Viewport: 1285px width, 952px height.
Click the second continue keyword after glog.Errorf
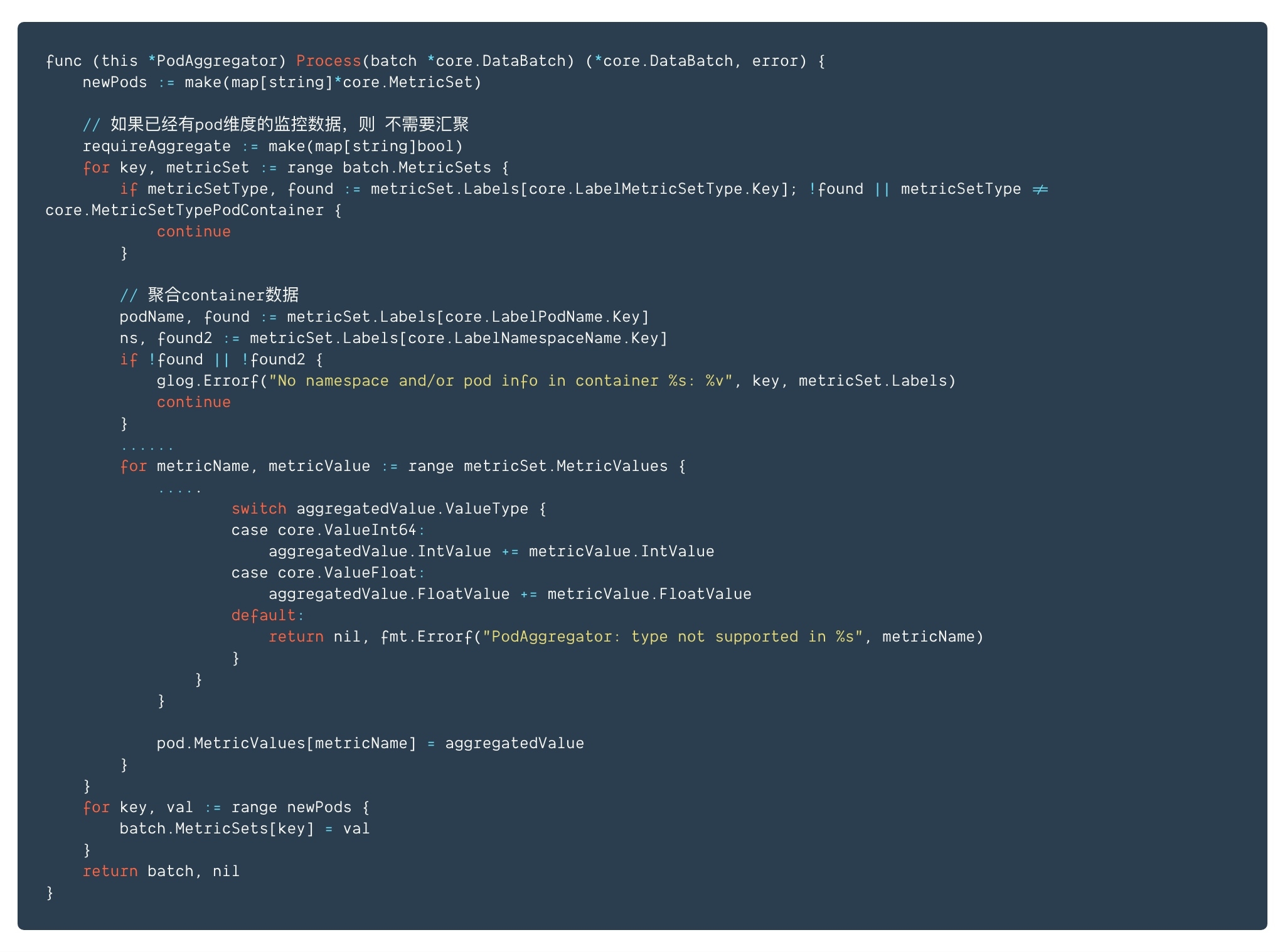[x=193, y=402]
